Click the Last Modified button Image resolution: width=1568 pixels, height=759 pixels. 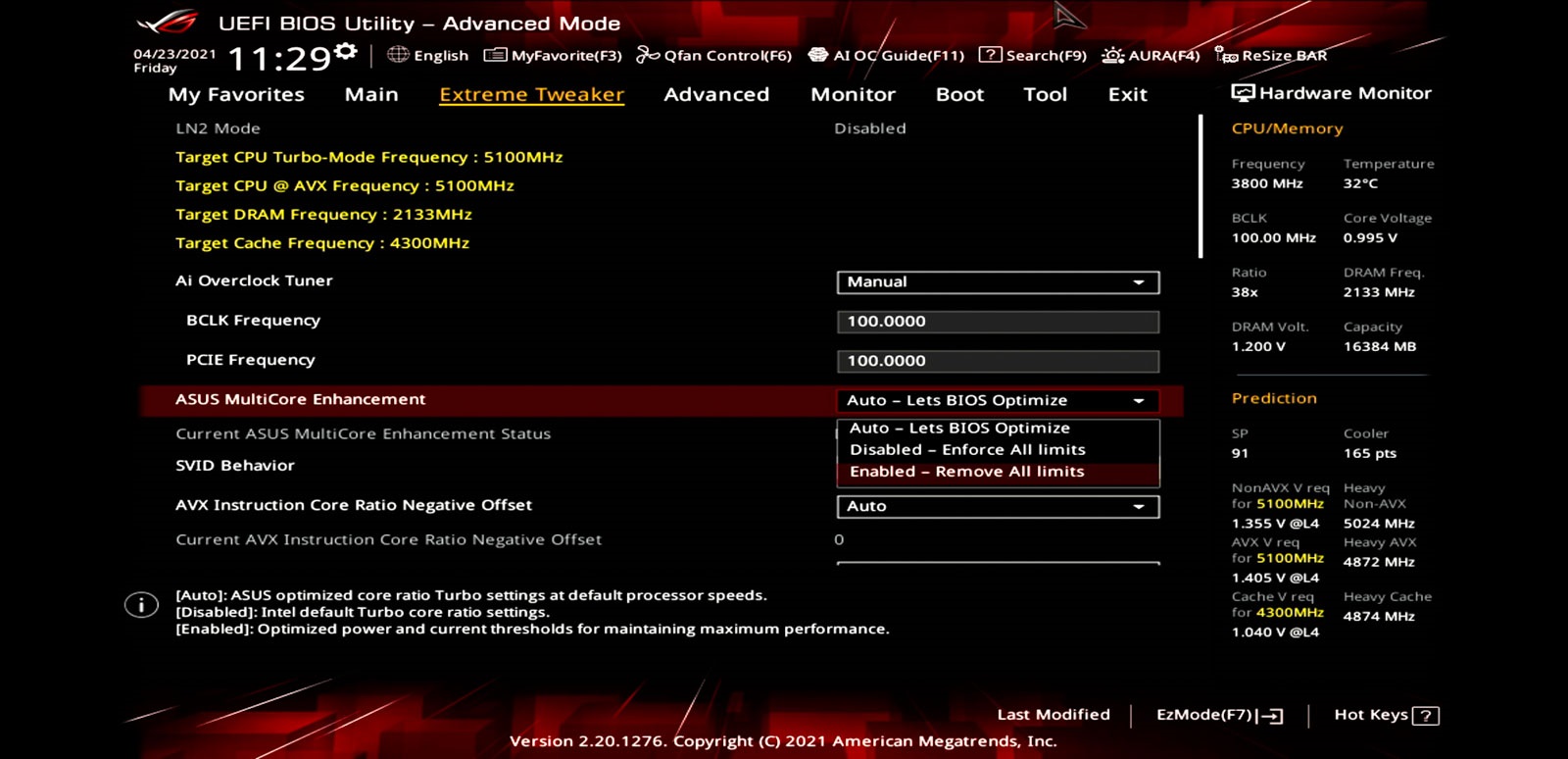(x=1053, y=715)
